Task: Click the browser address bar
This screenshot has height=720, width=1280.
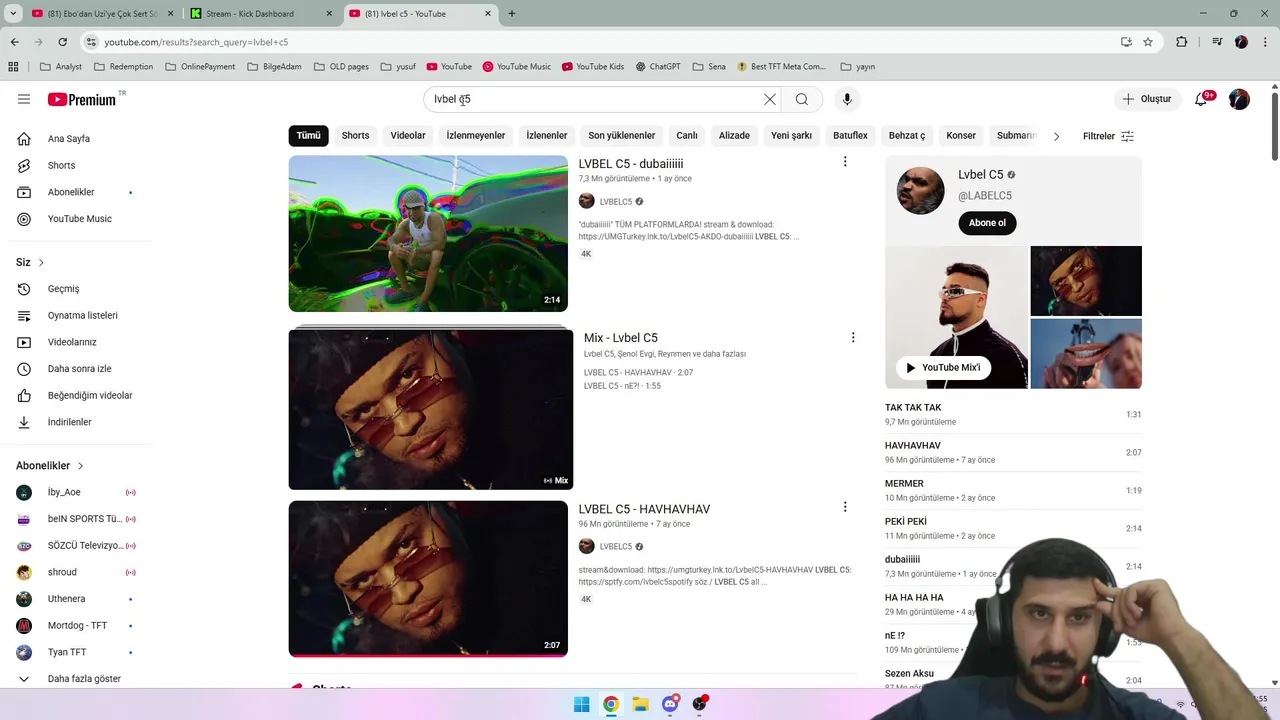Action: click(x=600, y=42)
